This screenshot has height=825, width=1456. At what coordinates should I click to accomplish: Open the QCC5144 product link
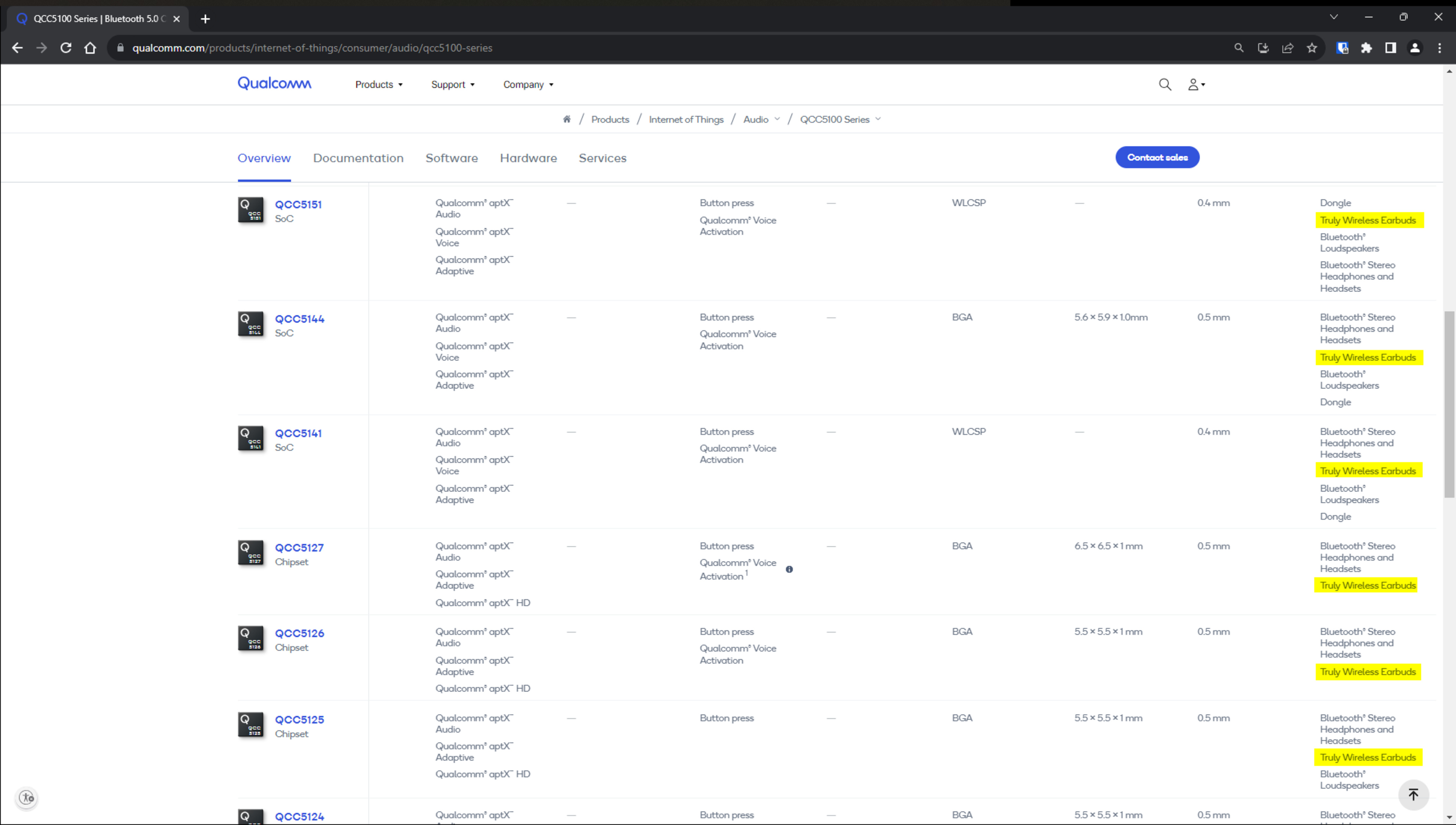[299, 319]
